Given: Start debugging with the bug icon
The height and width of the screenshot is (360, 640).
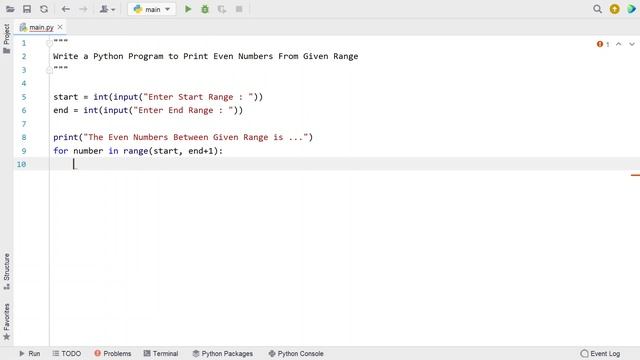Looking at the screenshot, I should click(205, 9).
